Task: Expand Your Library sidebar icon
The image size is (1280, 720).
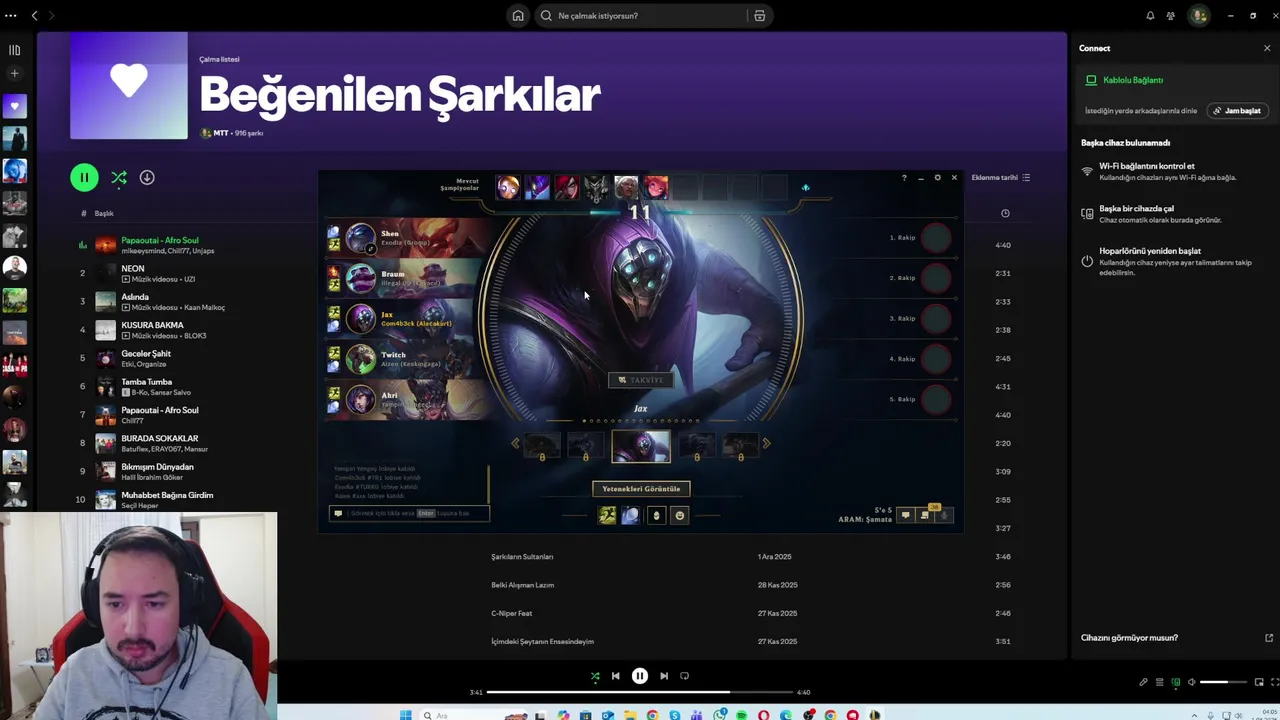Action: pos(14,50)
